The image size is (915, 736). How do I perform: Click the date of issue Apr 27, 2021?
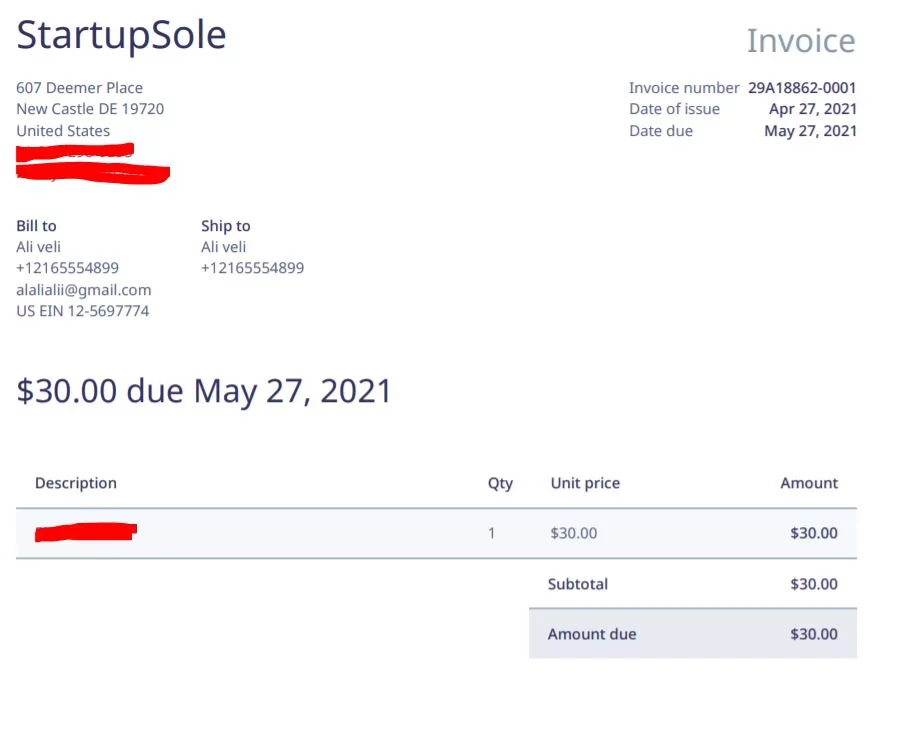pyautogui.click(x=812, y=109)
